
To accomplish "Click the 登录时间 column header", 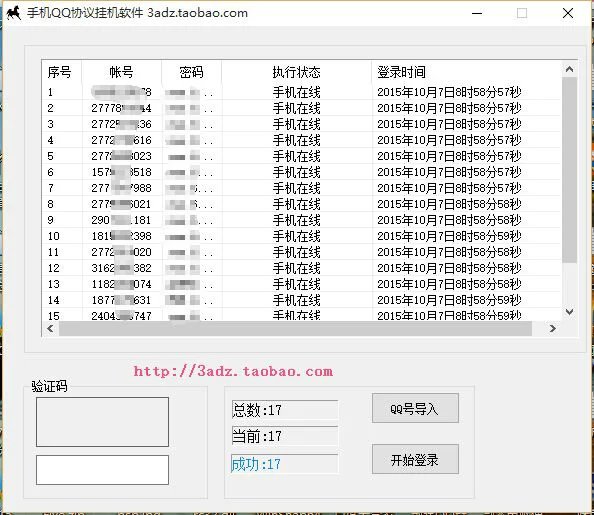I will [466, 72].
